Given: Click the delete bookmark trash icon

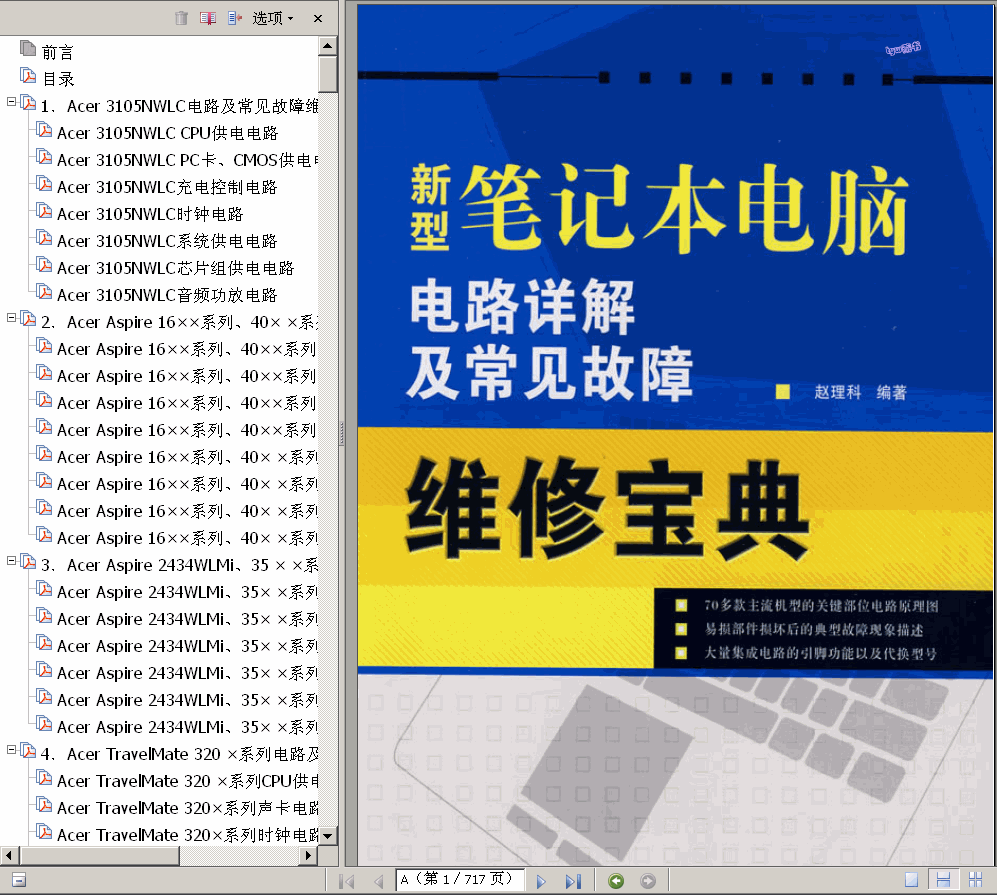Looking at the screenshot, I should click(181, 18).
